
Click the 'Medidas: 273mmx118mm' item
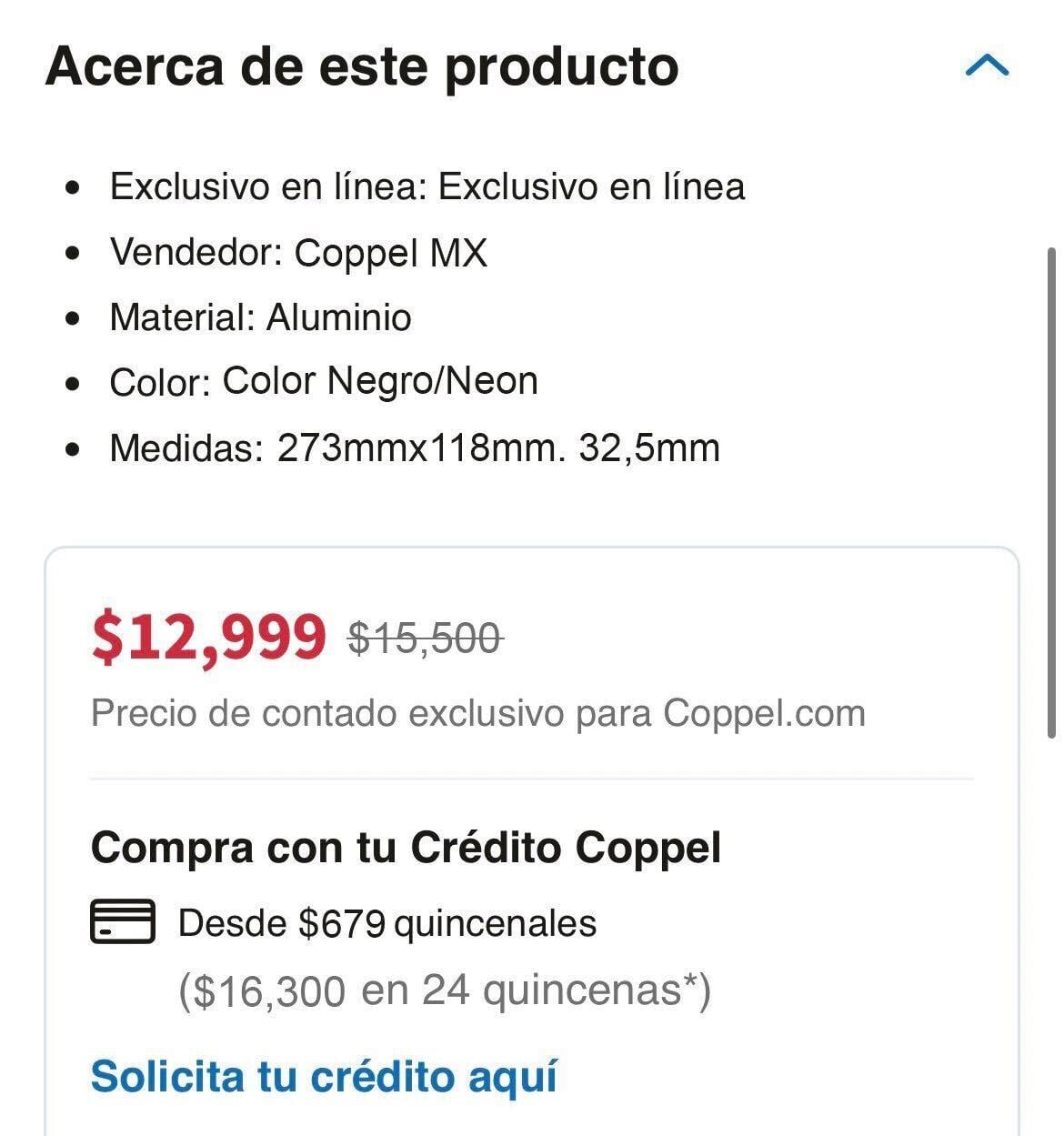[x=414, y=447]
